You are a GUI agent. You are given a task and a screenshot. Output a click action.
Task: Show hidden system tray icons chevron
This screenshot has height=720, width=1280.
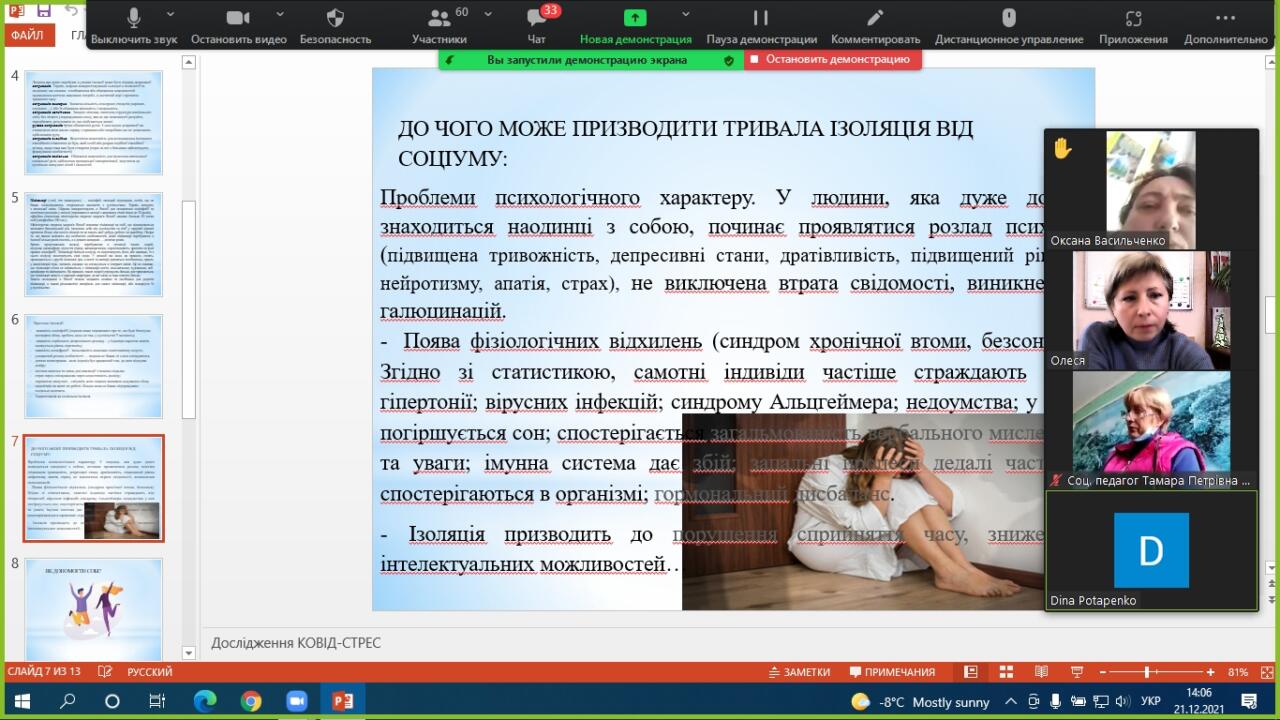click(x=1012, y=702)
